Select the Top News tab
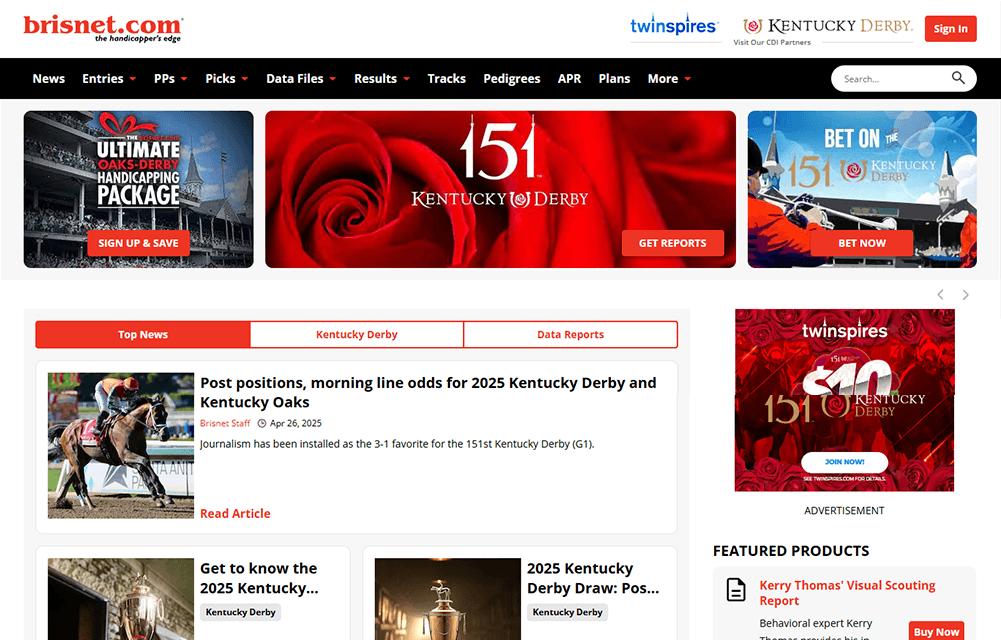The width and height of the screenshot is (1001, 640). pos(143,334)
